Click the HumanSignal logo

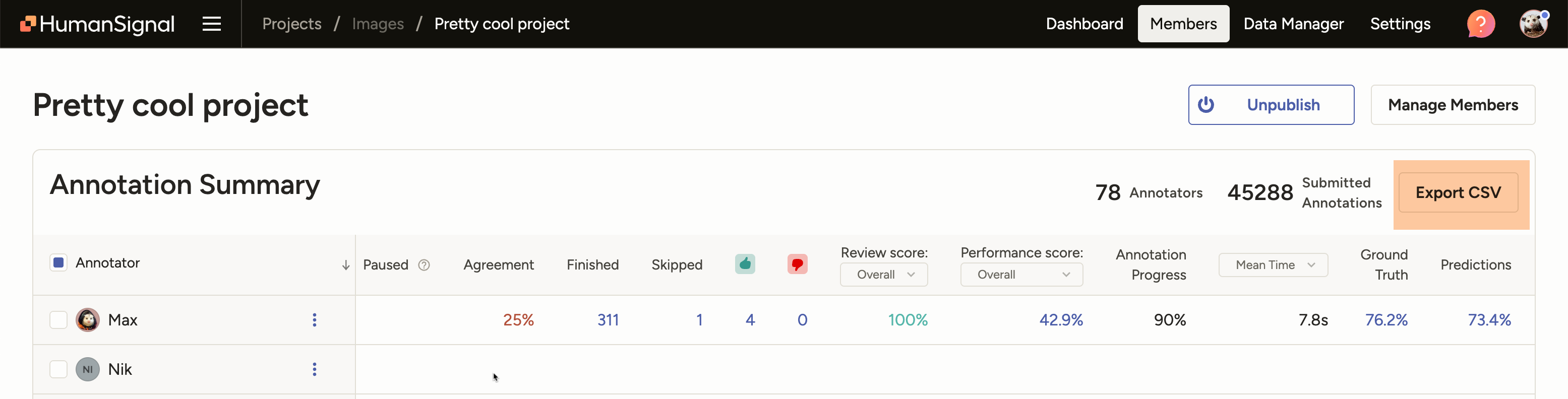(97, 24)
